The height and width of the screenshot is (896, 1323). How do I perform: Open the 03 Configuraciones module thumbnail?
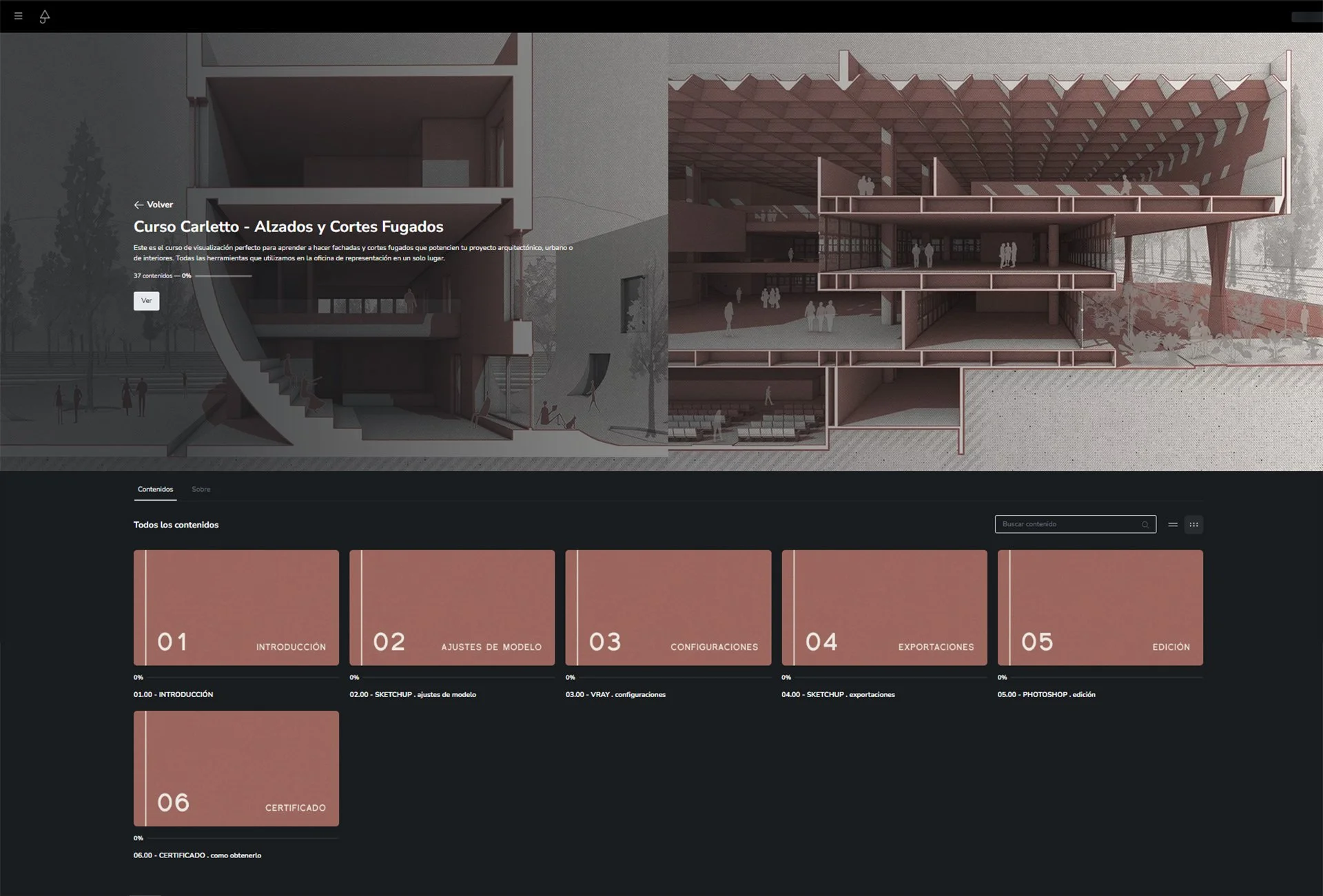(668, 607)
